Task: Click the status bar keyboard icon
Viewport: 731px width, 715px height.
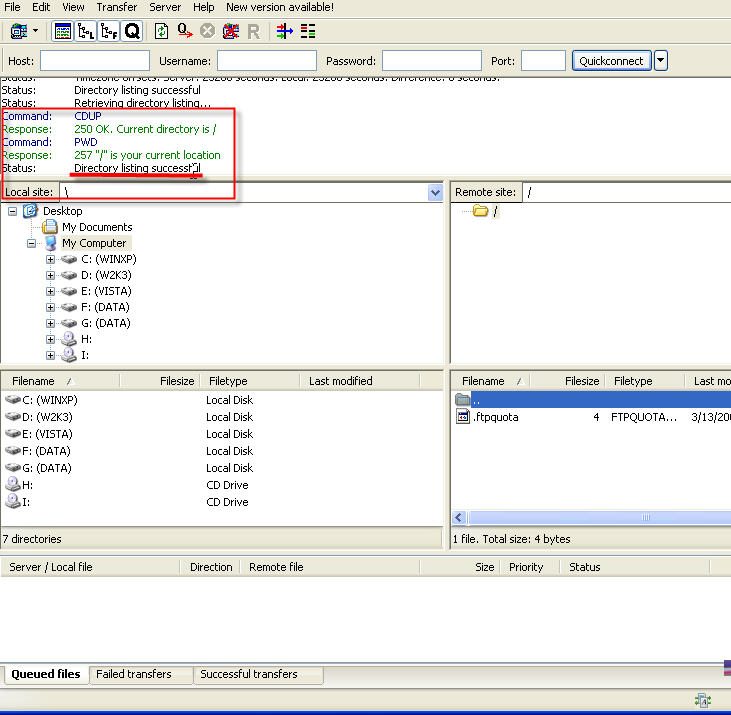Action: (x=703, y=700)
